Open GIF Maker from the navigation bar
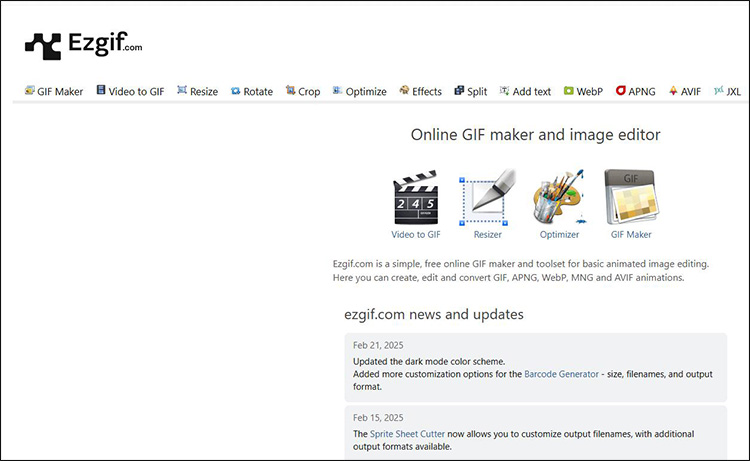Viewport: 750px width, 461px height. pos(53,91)
